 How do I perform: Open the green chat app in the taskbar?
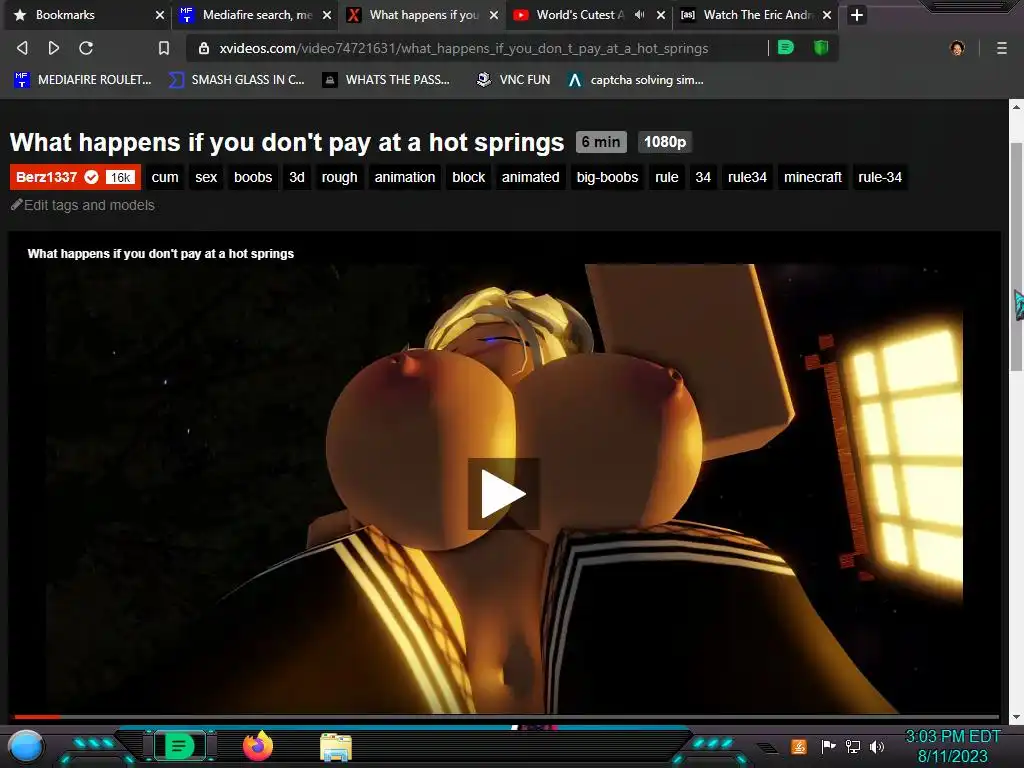[180, 746]
